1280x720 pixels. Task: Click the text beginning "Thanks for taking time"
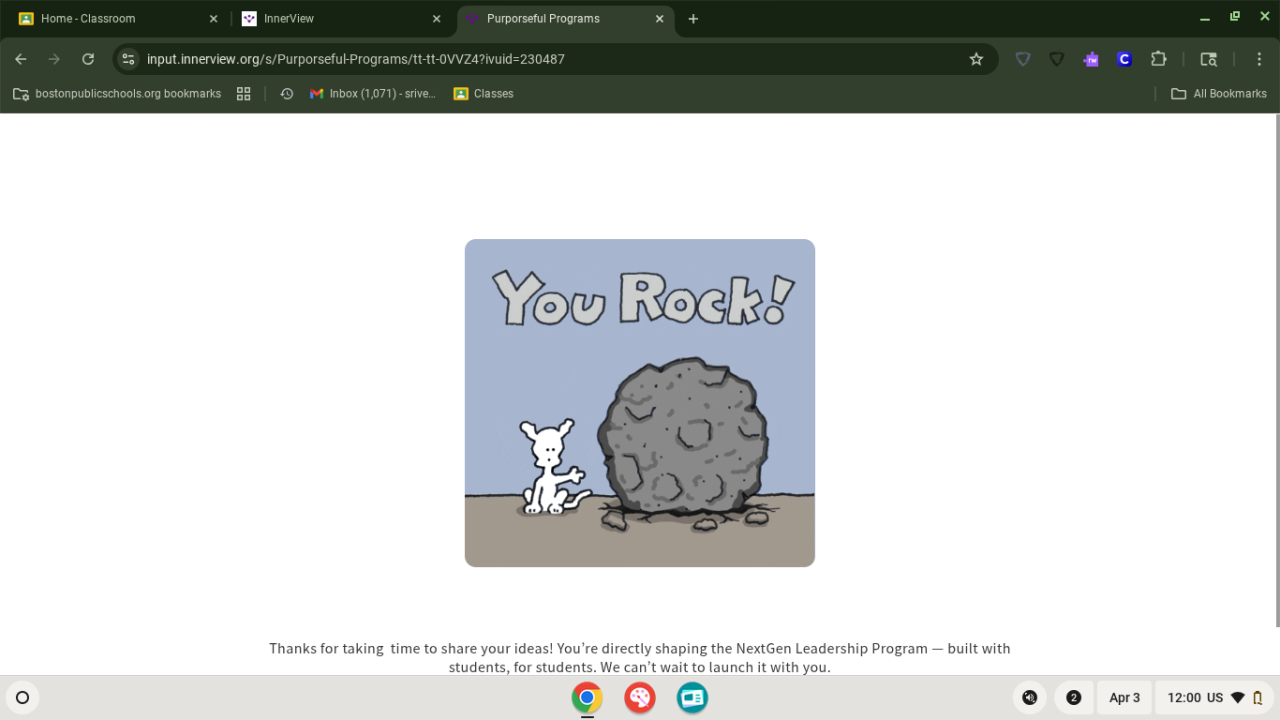click(x=640, y=658)
